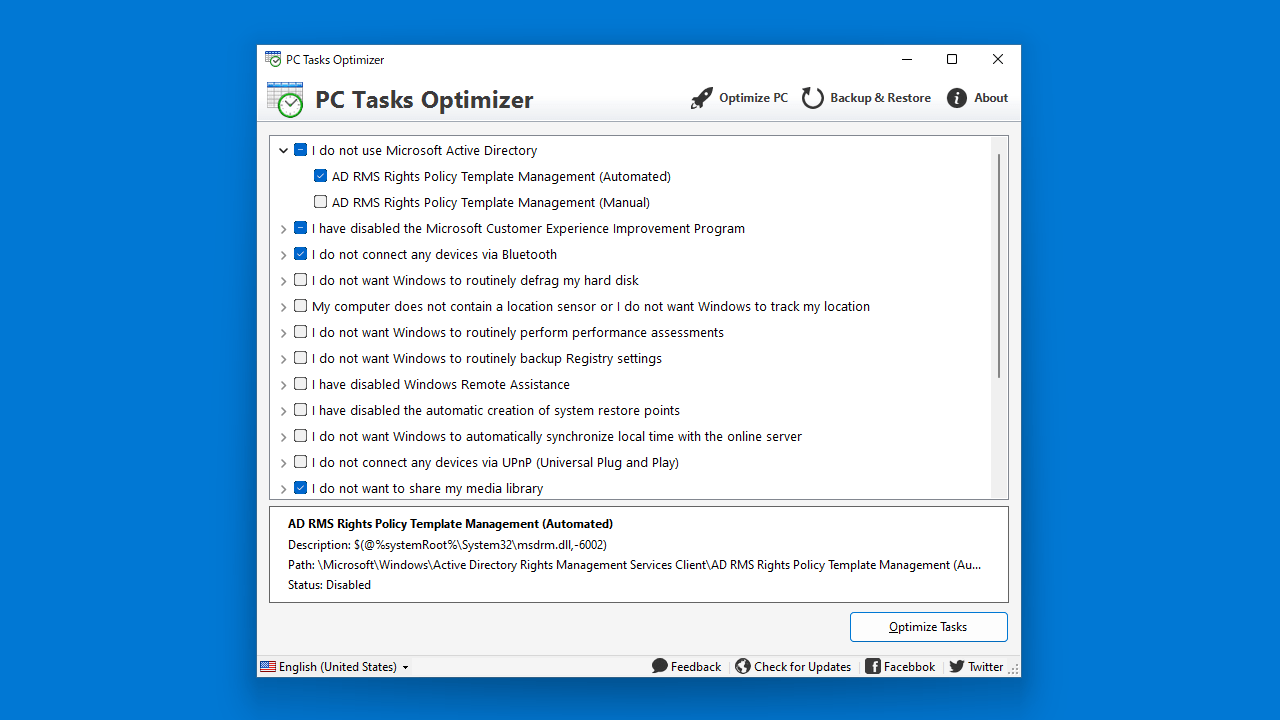Click the 'Status: Disabled' text in details
The height and width of the screenshot is (720, 1280).
tap(329, 585)
